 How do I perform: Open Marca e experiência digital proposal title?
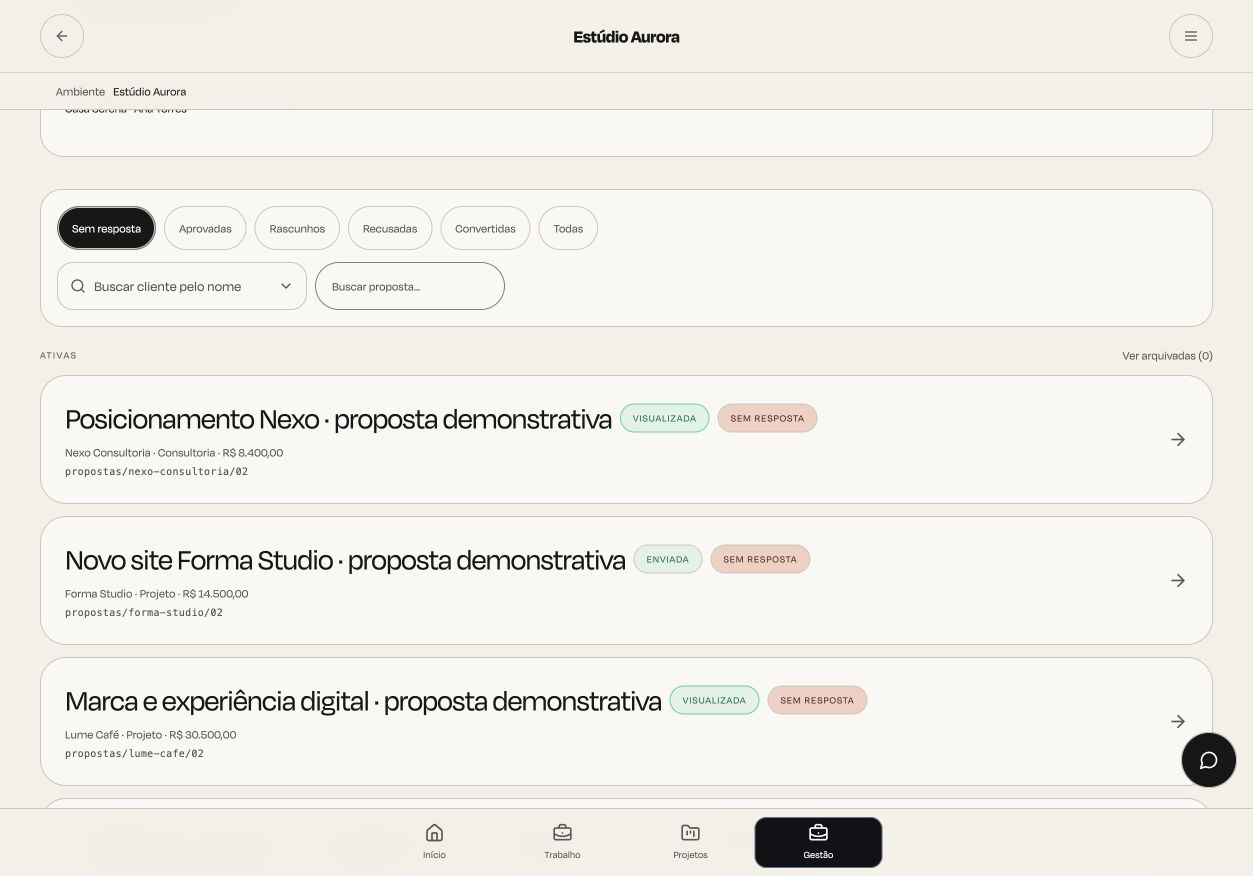(x=363, y=701)
